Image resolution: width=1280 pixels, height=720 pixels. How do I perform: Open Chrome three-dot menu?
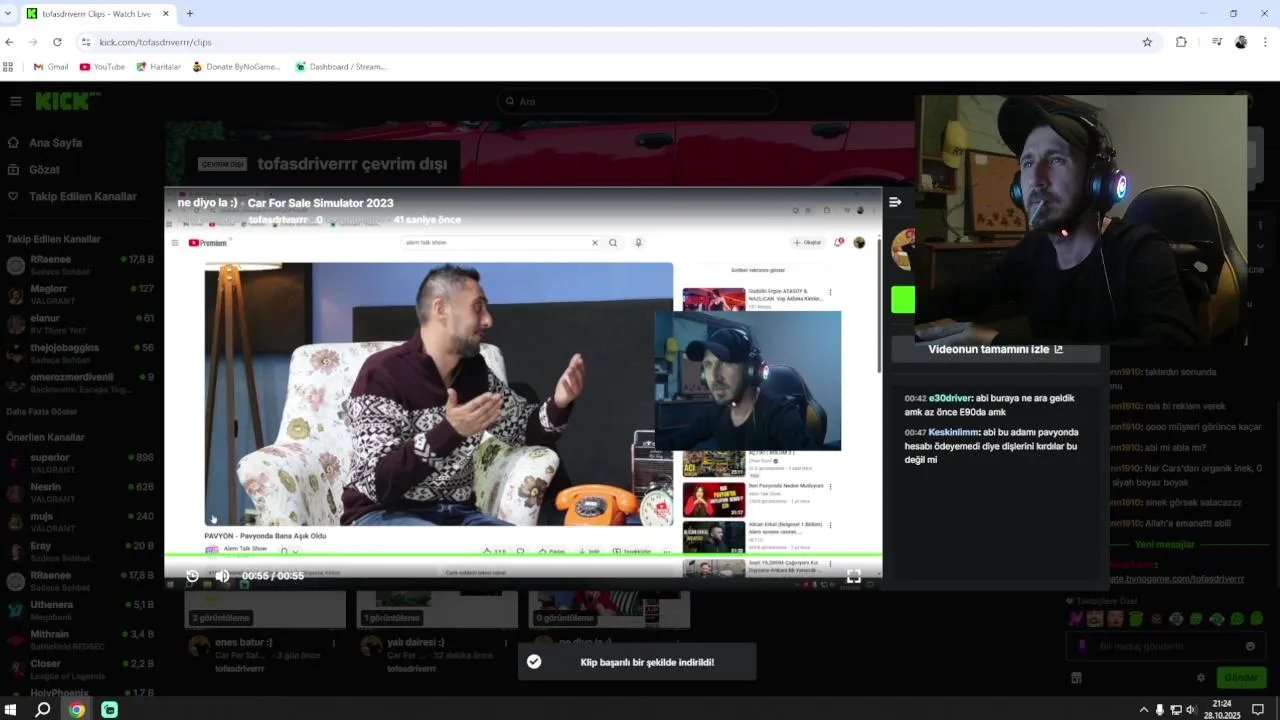click(x=1265, y=42)
